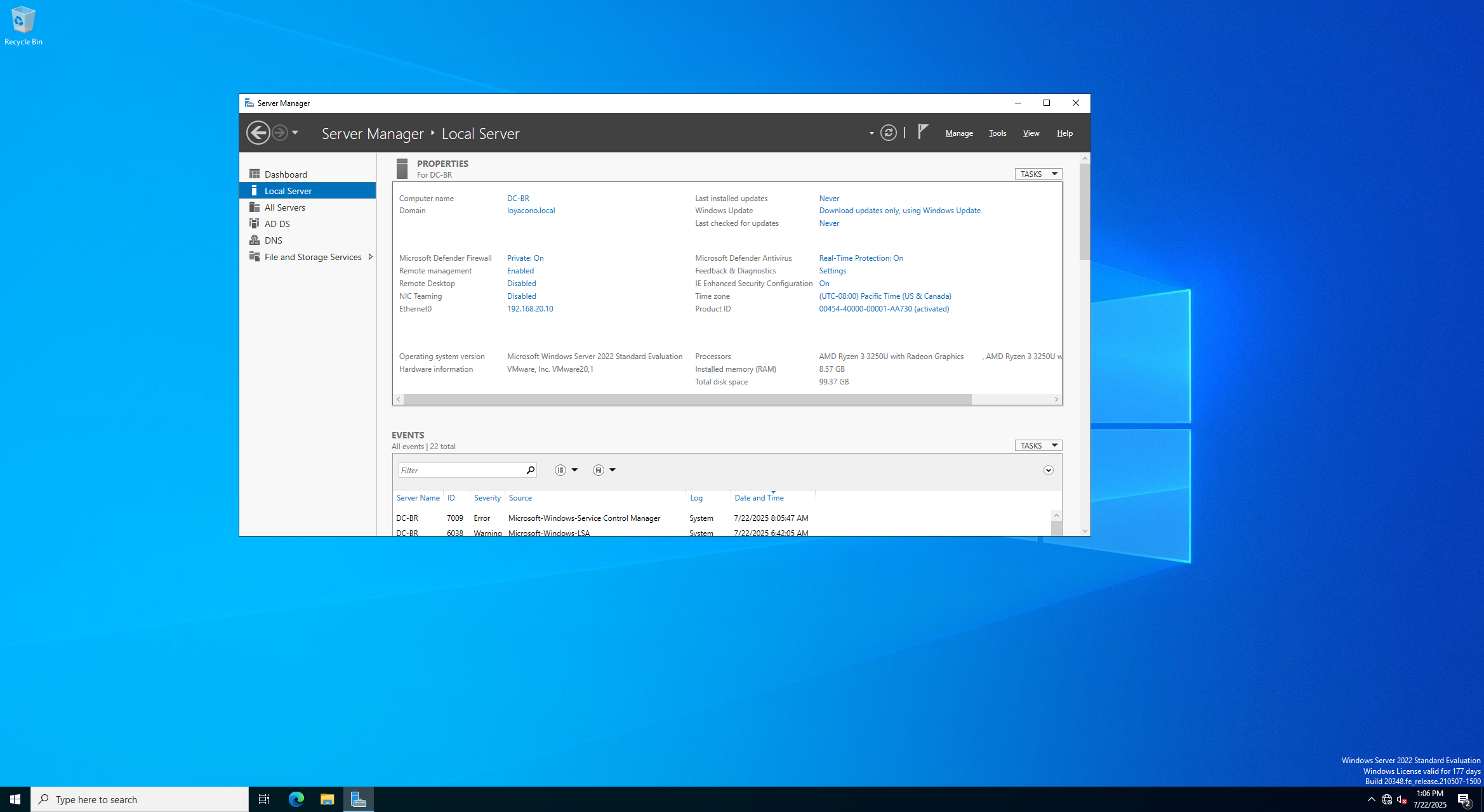The width and height of the screenshot is (1484, 812).
Task: Open DNS in the sidebar
Action: point(307,240)
